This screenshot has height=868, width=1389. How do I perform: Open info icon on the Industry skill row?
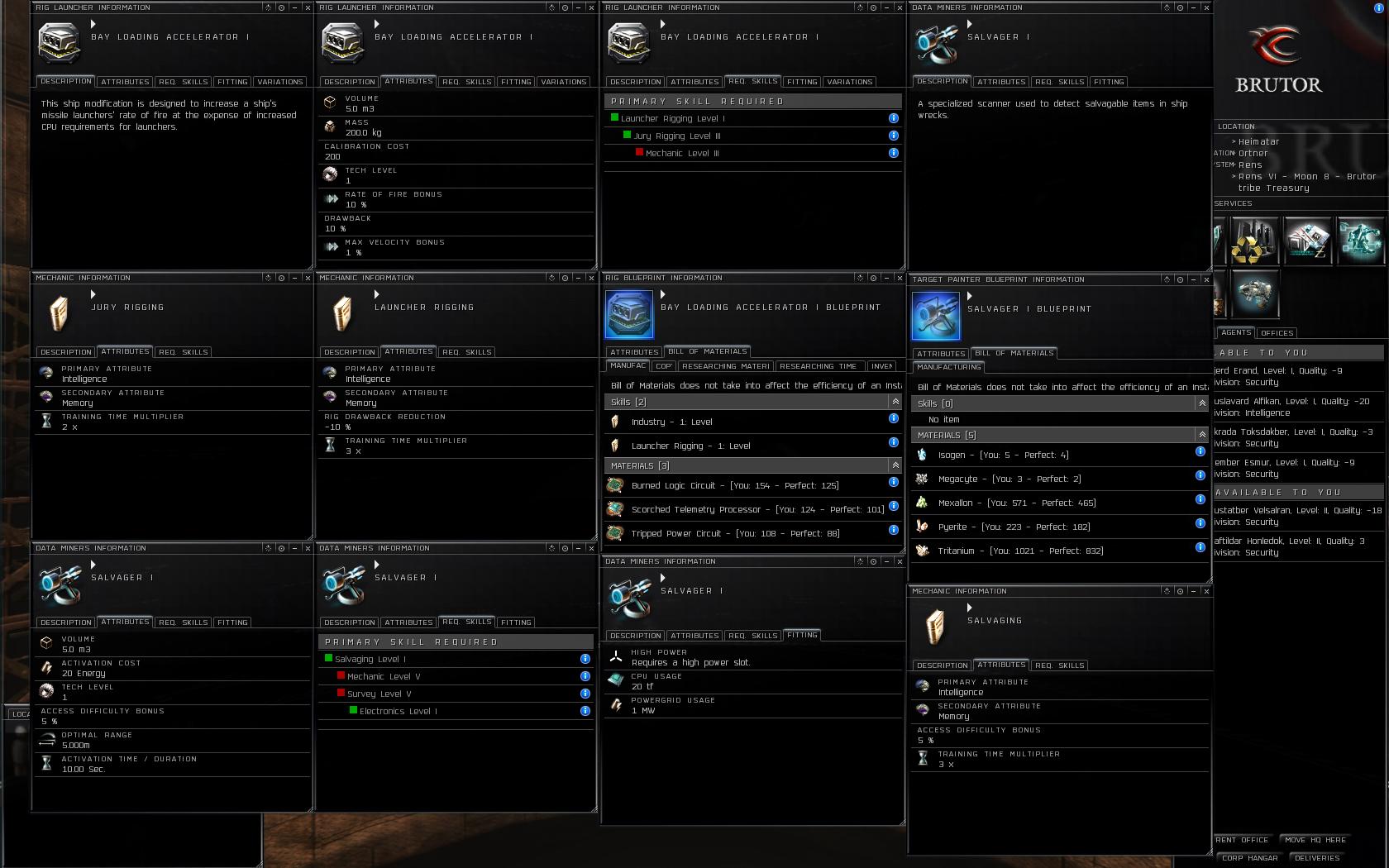pyautogui.click(x=893, y=418)
